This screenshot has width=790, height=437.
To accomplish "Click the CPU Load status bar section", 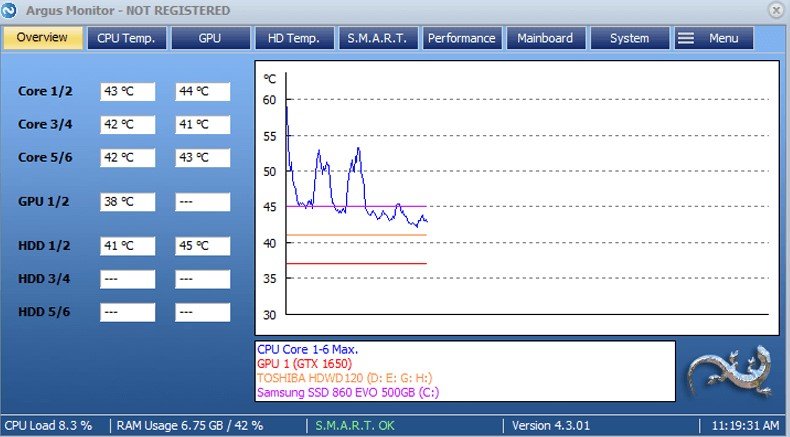I will point(48,426).
